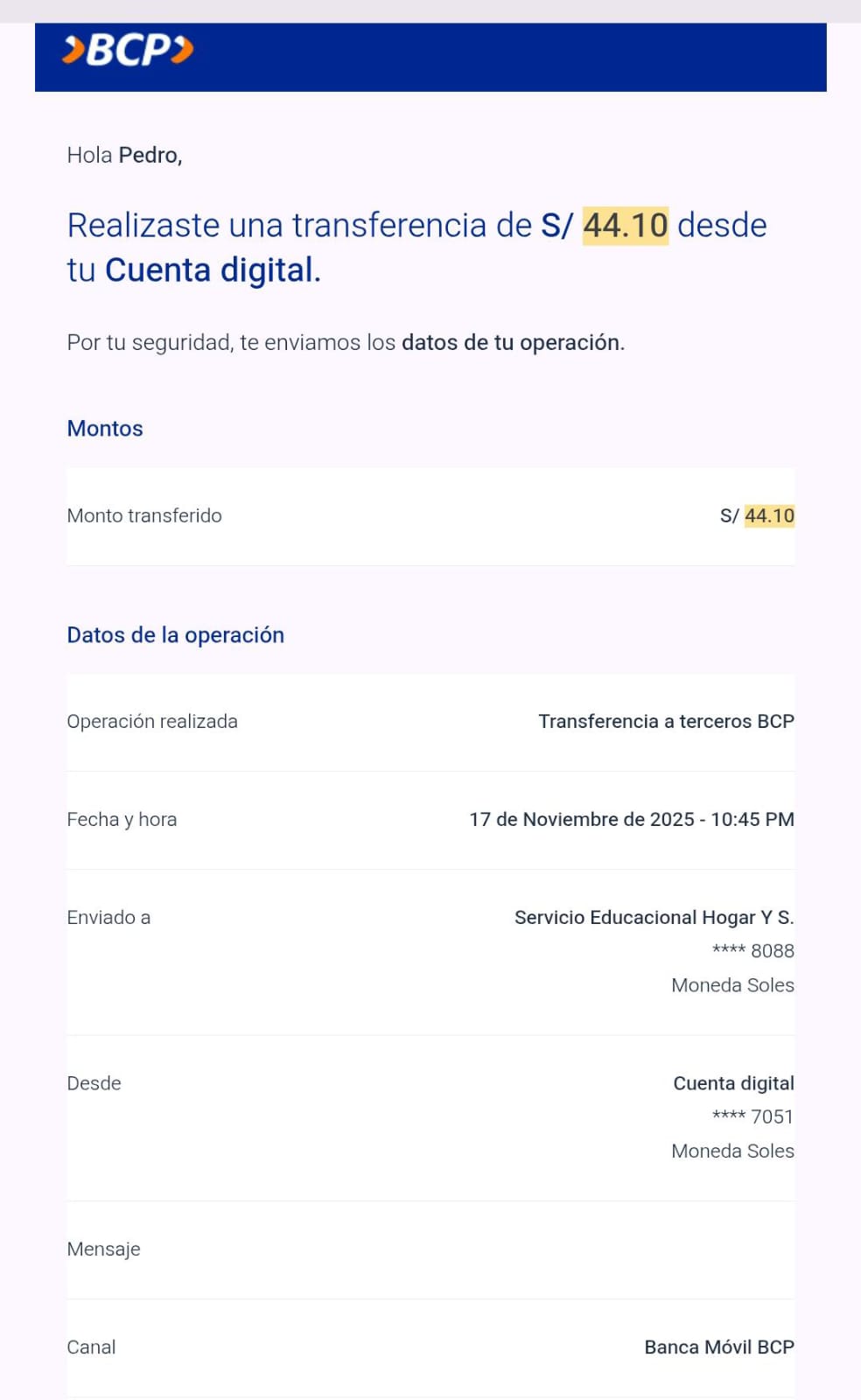Click the bold "datos de tu operación" text
Image resolution: width=861 pixels, height=1400 pixels.
coord(510,343)
